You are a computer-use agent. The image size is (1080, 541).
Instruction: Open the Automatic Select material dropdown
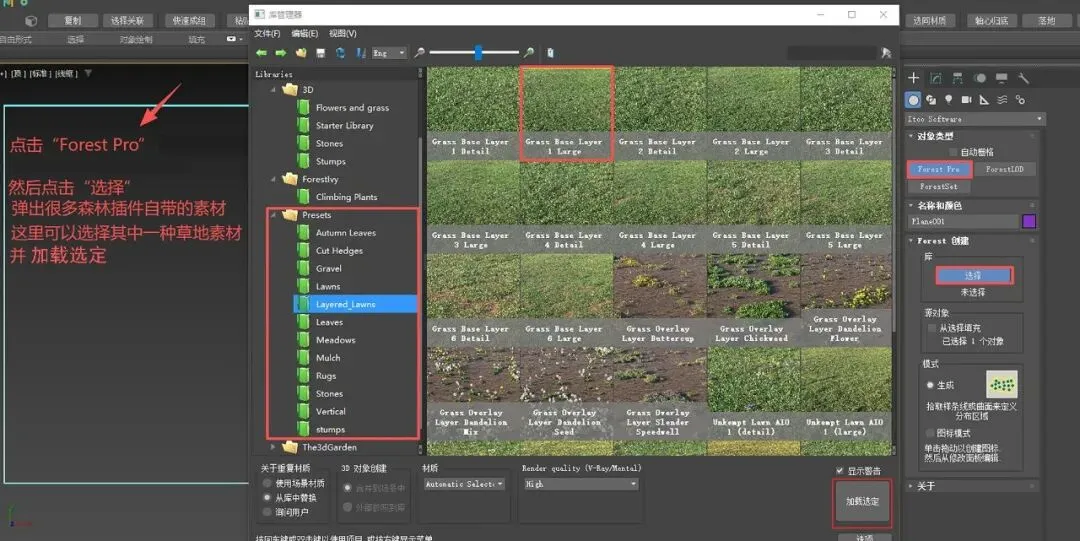464,484
